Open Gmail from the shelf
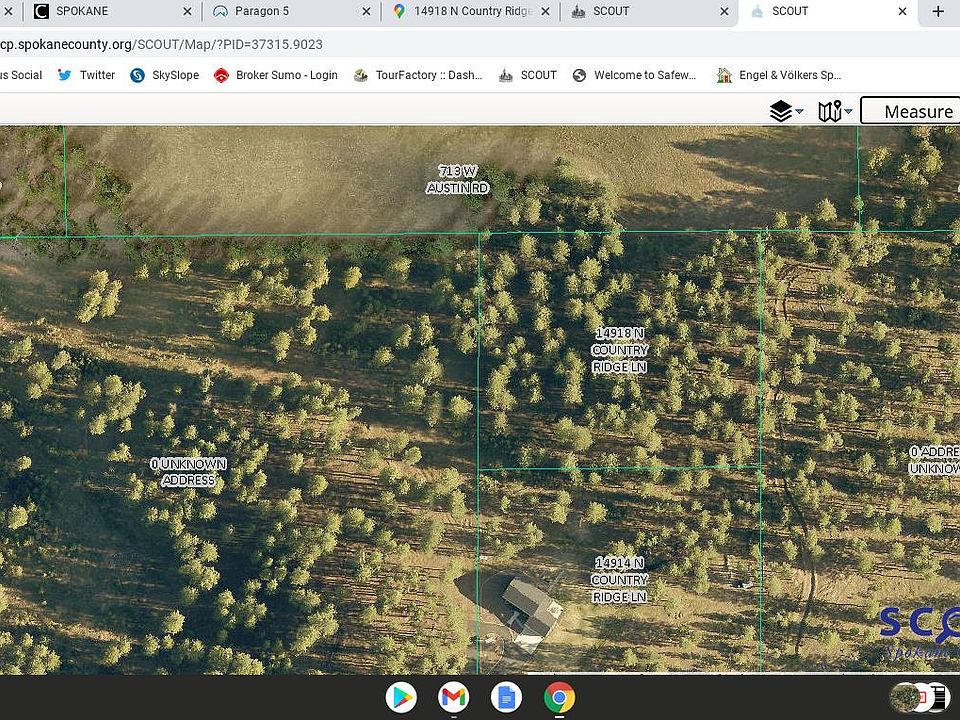The height and width of the screenshot is (720, 960). tap(454, 697)
